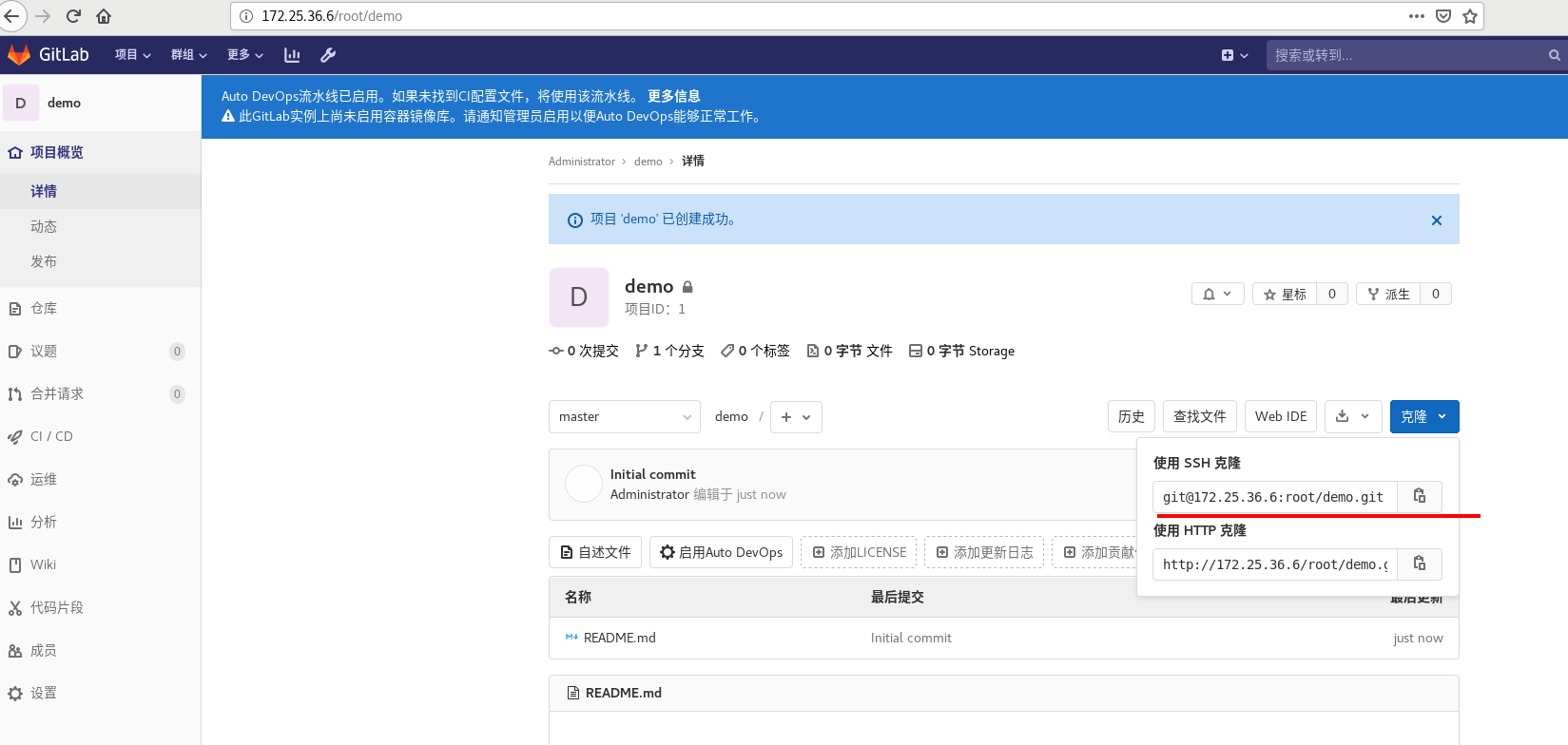Open the master branch selector
The height and width of the screenshot is (745, 1568).
pos(625,416)
